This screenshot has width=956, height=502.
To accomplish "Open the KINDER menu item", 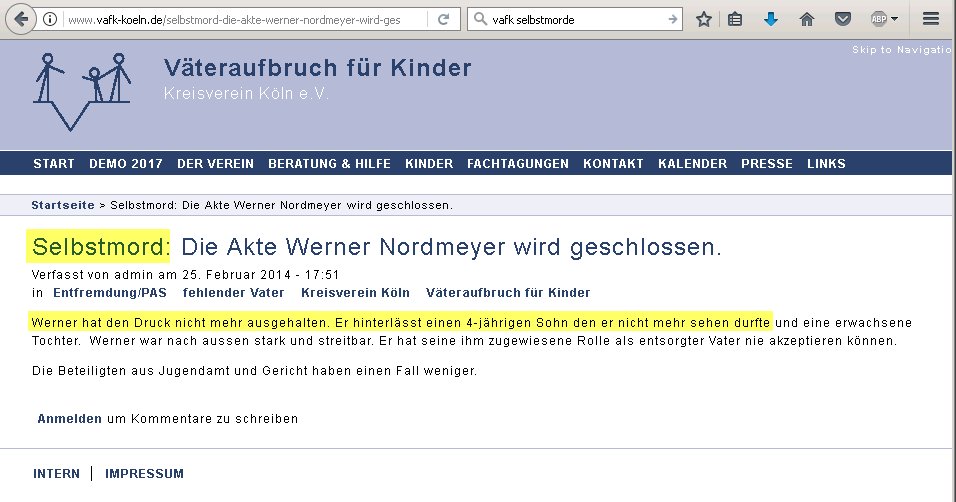I will click(429, 163).
